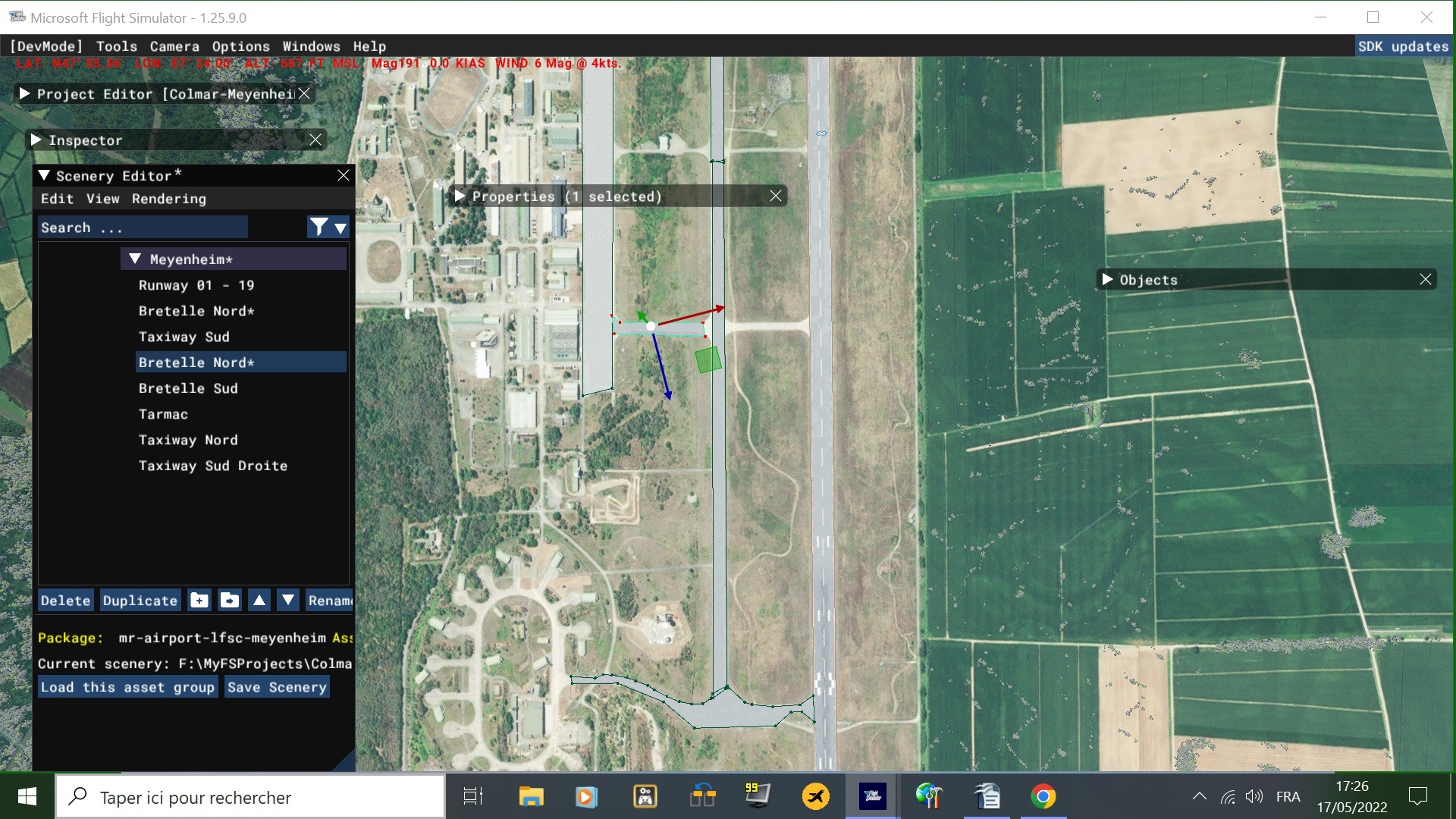Close the Properties panel
The image size is (1456, 819).
click(776, 196)
